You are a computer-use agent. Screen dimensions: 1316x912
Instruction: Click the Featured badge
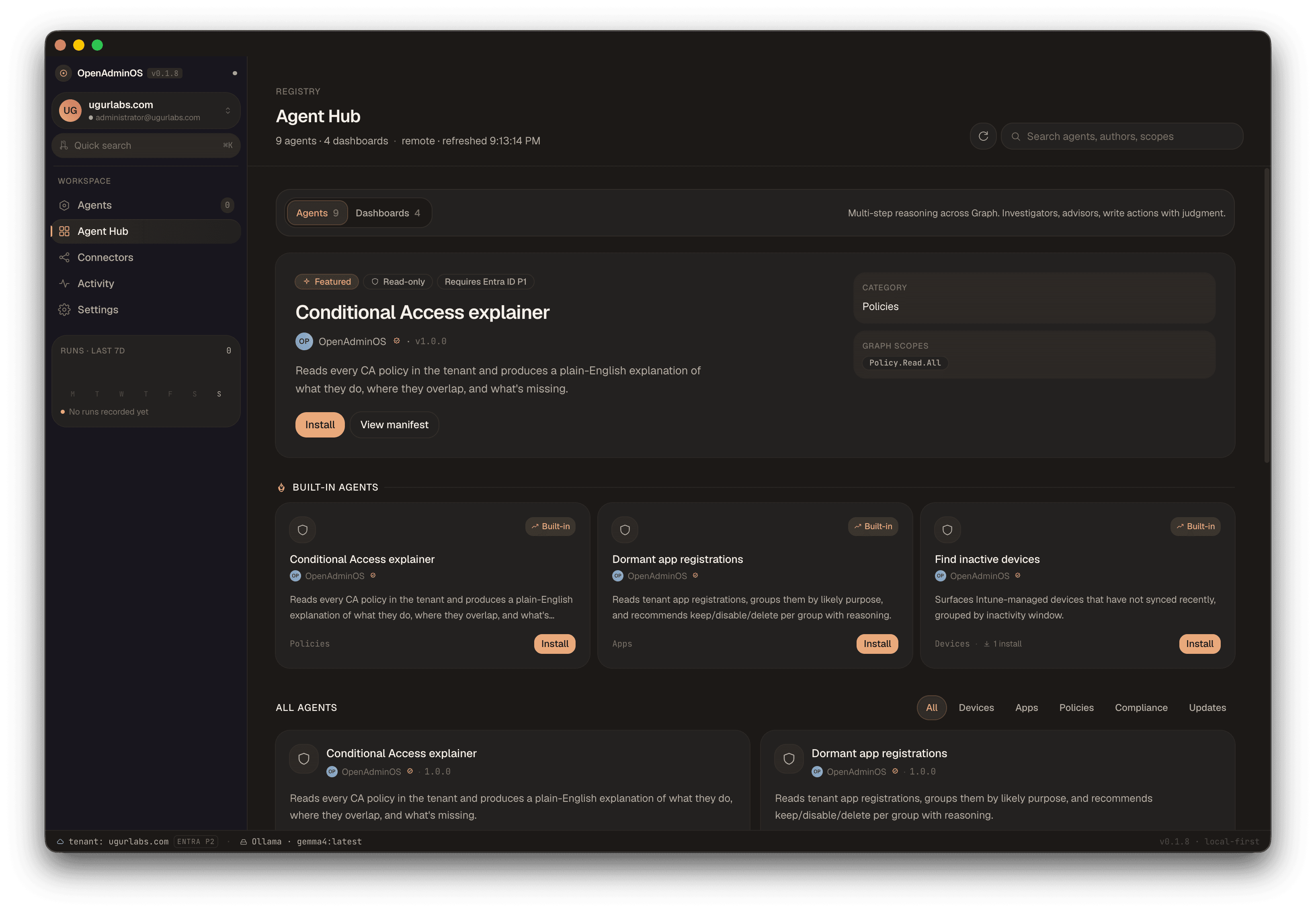click(327, 281)
